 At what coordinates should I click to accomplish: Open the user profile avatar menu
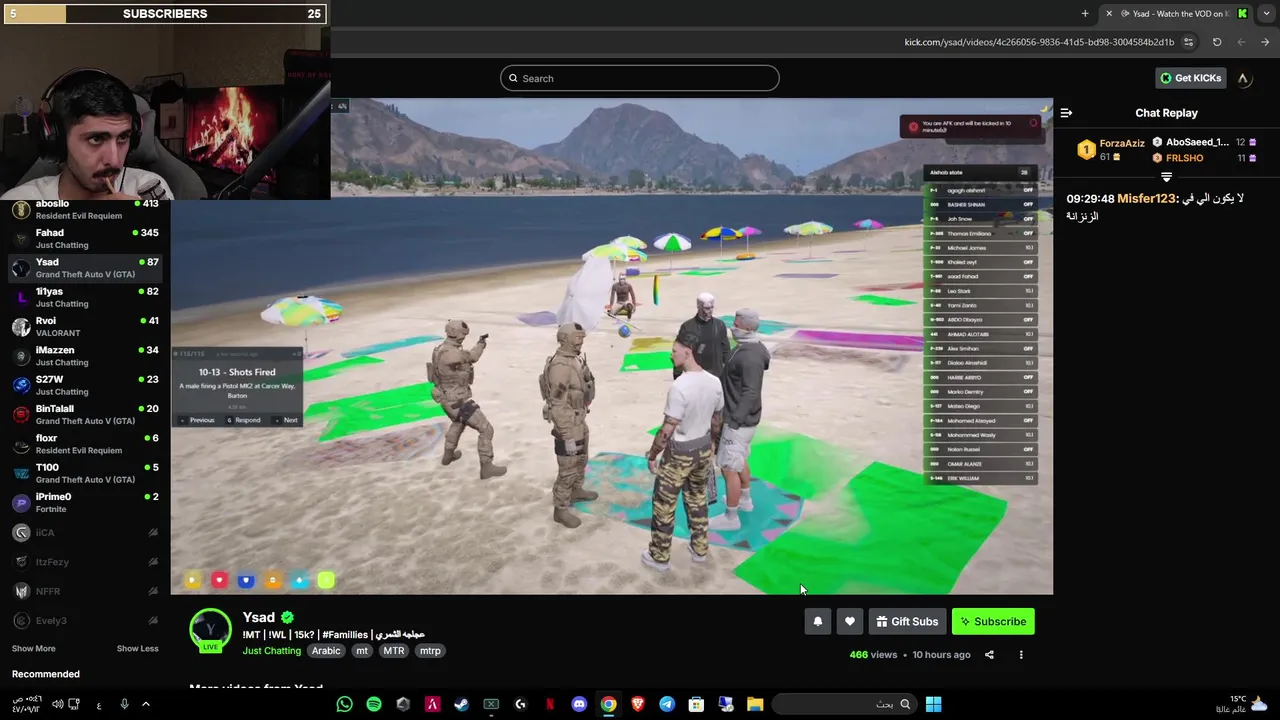[1243, 78]
